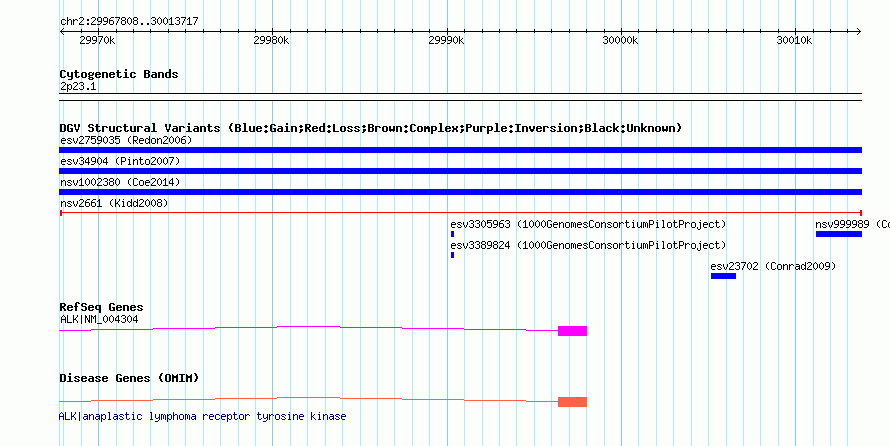Screen dimensions: 890x446
Task: Click the 2p23.1 band label
Action: [78, 86]
